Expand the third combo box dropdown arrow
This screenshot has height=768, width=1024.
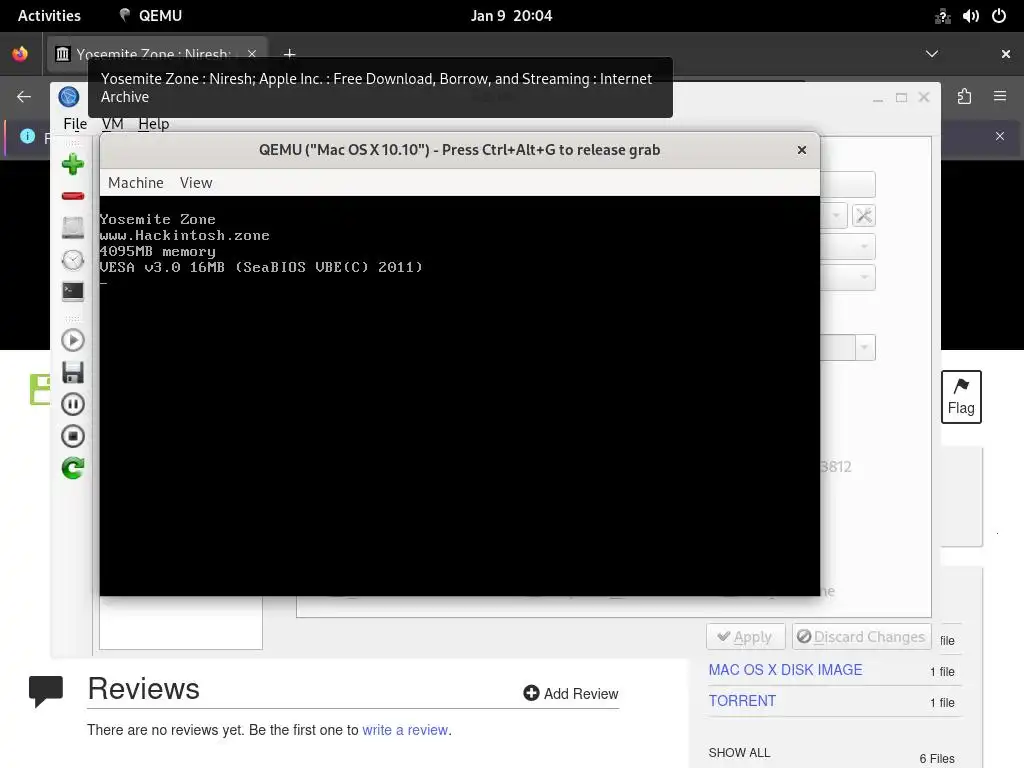pyautogui.click(x=863, y=278)
